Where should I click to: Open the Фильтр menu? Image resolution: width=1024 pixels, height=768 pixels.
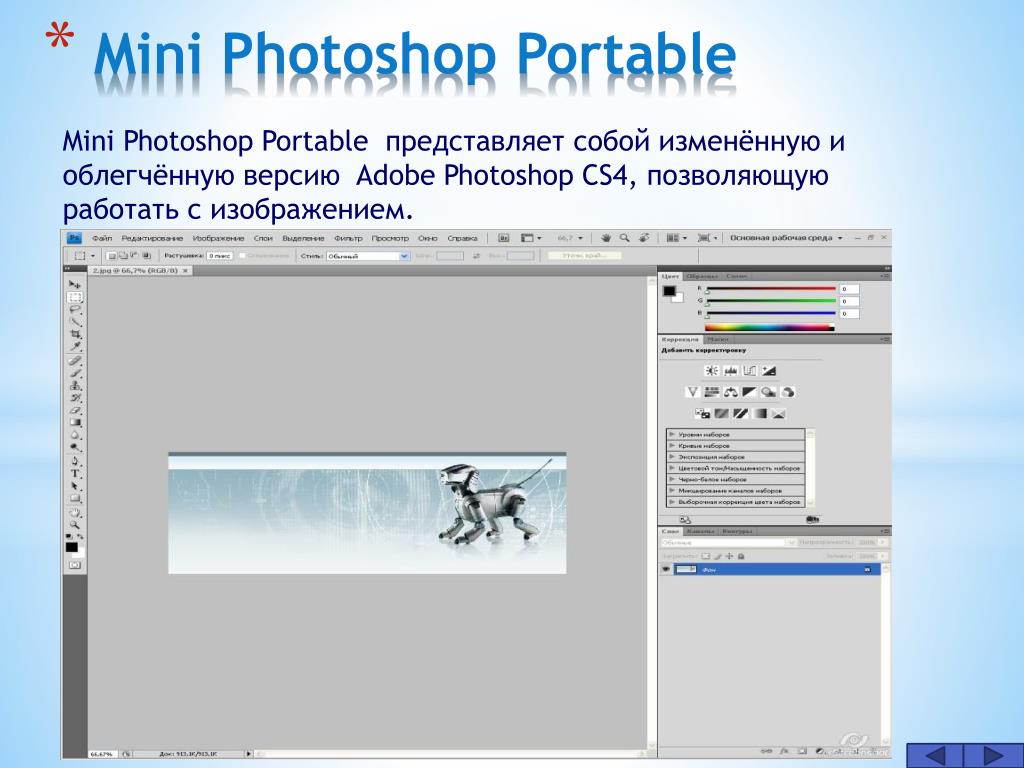click(348, 238)
